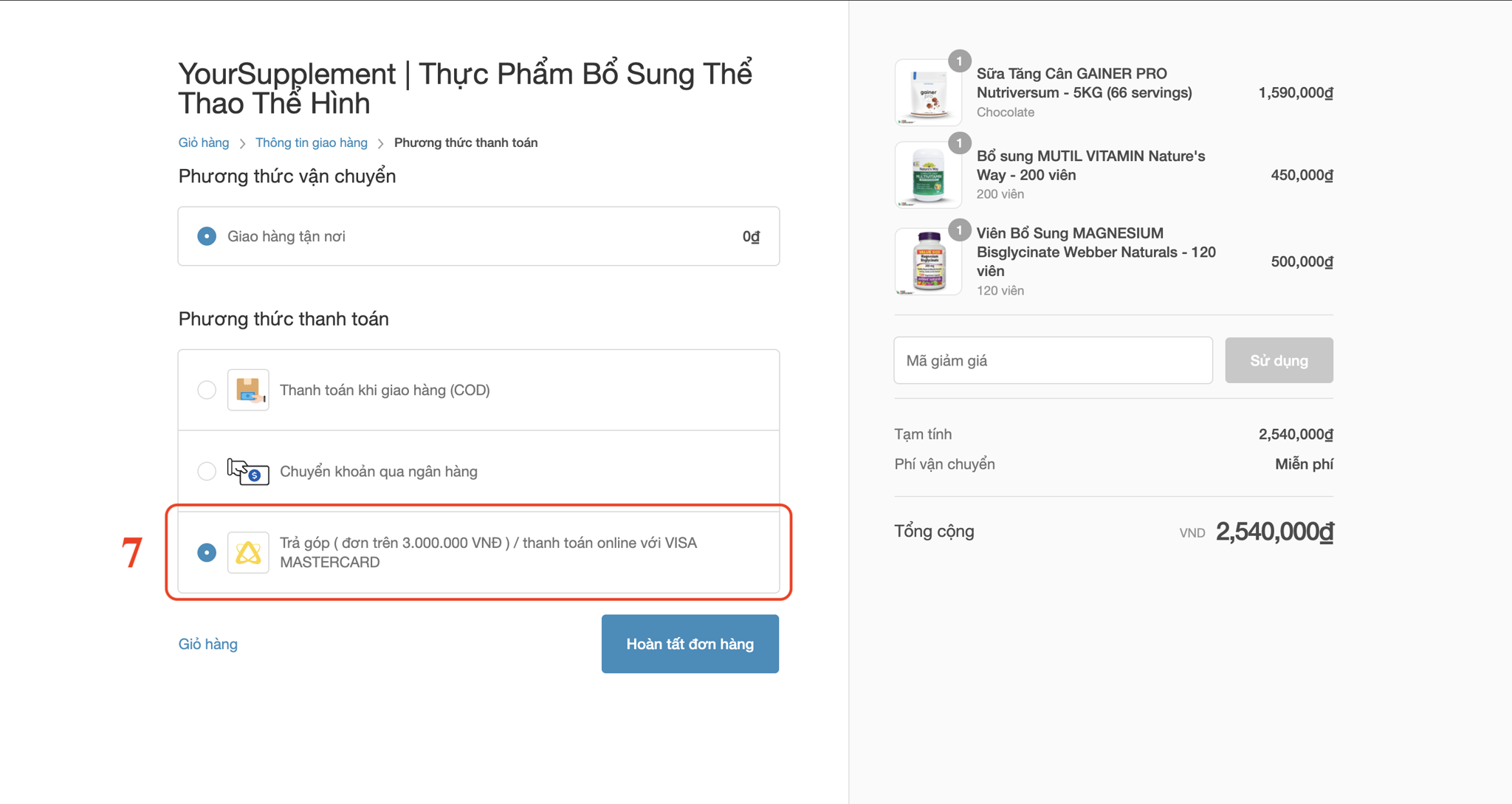This screenshot has height=804, width=1512.
Task: Click the GAINER PRO product thumbnail
Action: [928, 93]
